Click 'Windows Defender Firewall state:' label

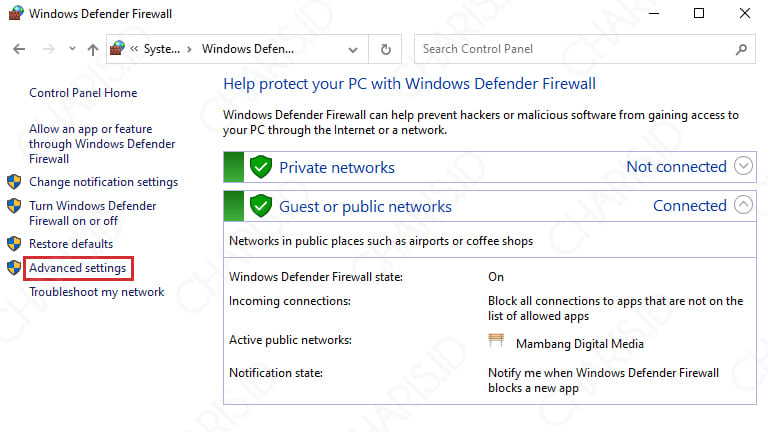click(316, 277)
